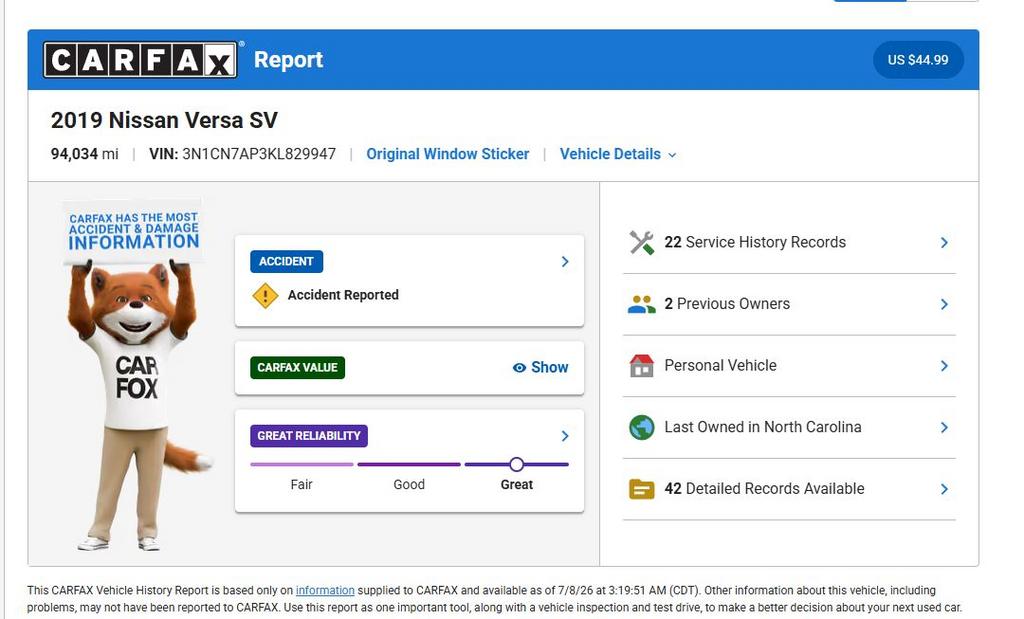This screenshot has width=1024, height=619.
Task: Click the yellow accident warning diamond icon
Action: coord(265,295)
